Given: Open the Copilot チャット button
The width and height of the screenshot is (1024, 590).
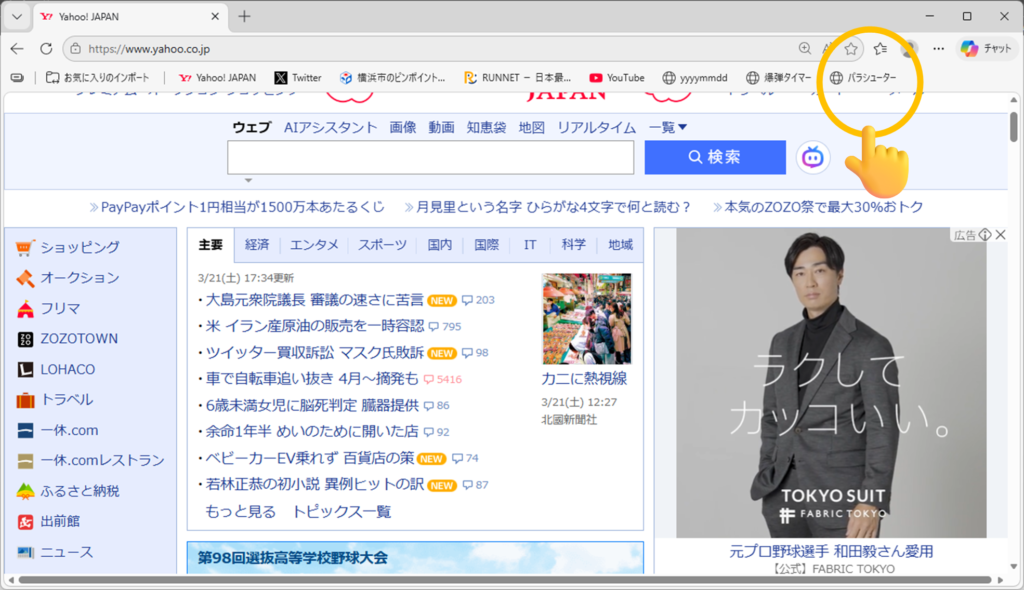Looking at the screenshot, I should tap(986, 48).
